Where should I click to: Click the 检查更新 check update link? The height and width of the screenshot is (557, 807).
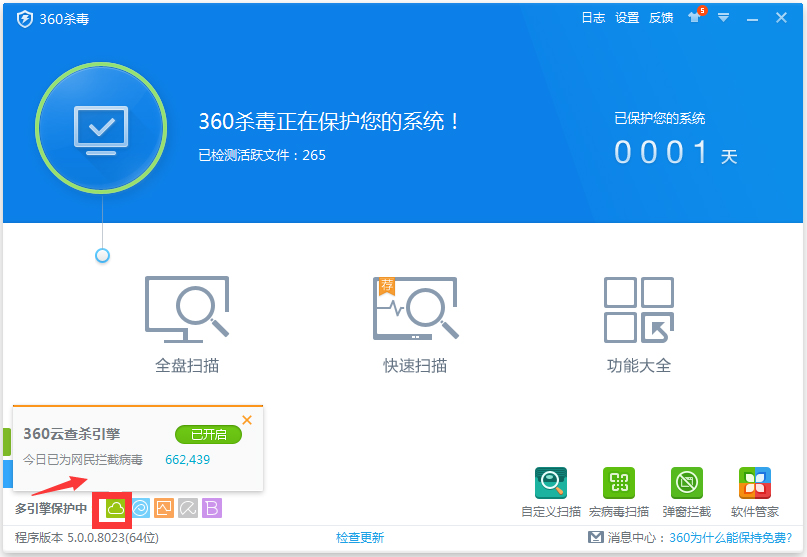click(x=360, y=538)
